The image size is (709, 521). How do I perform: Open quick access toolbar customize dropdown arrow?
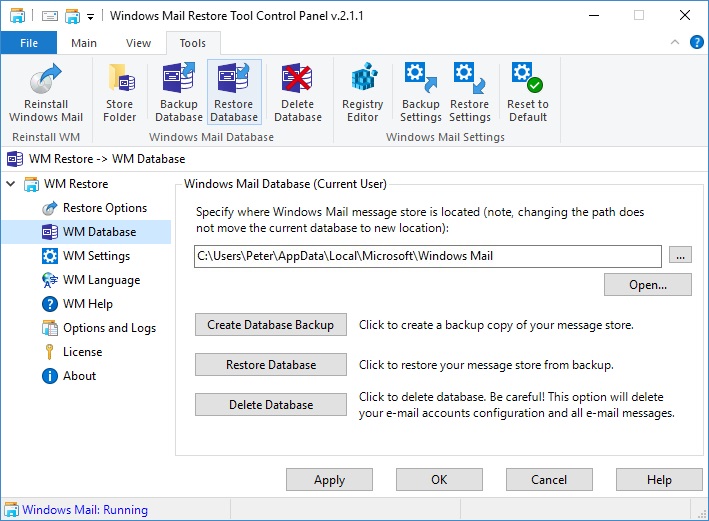tap(90, 17)
